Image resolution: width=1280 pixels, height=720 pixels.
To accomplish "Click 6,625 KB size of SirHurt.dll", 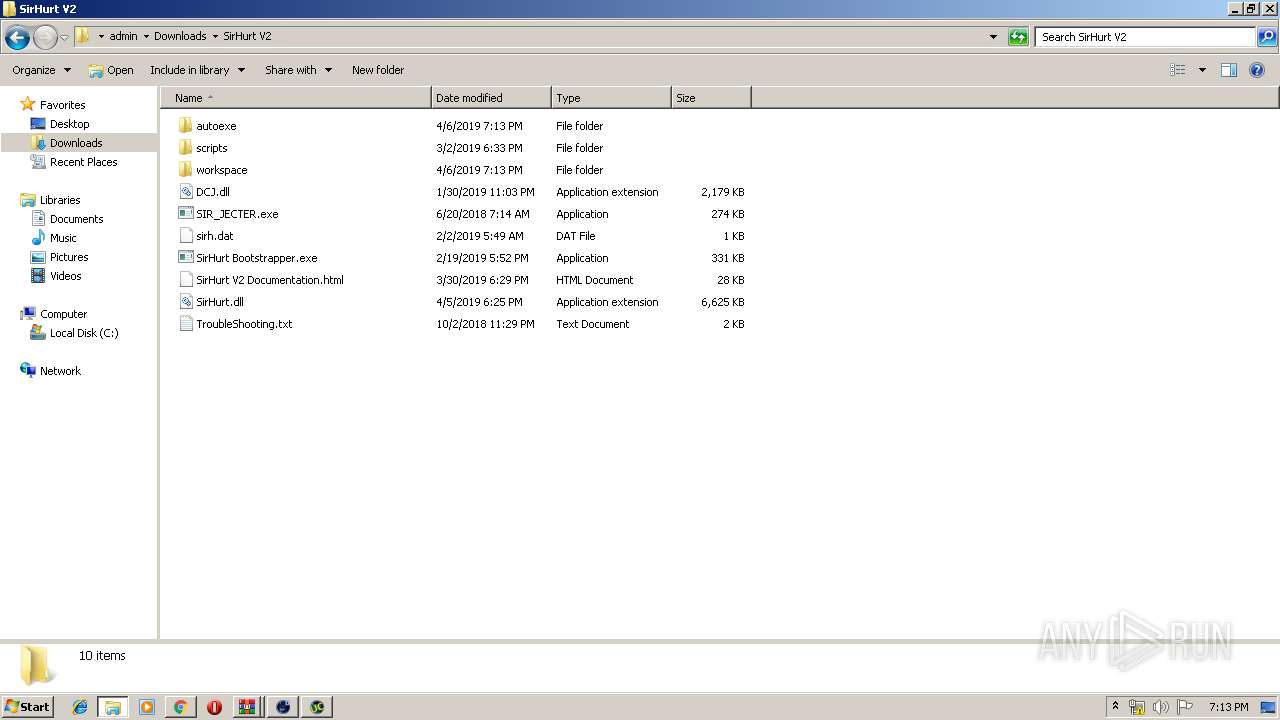I will (722, 302).
